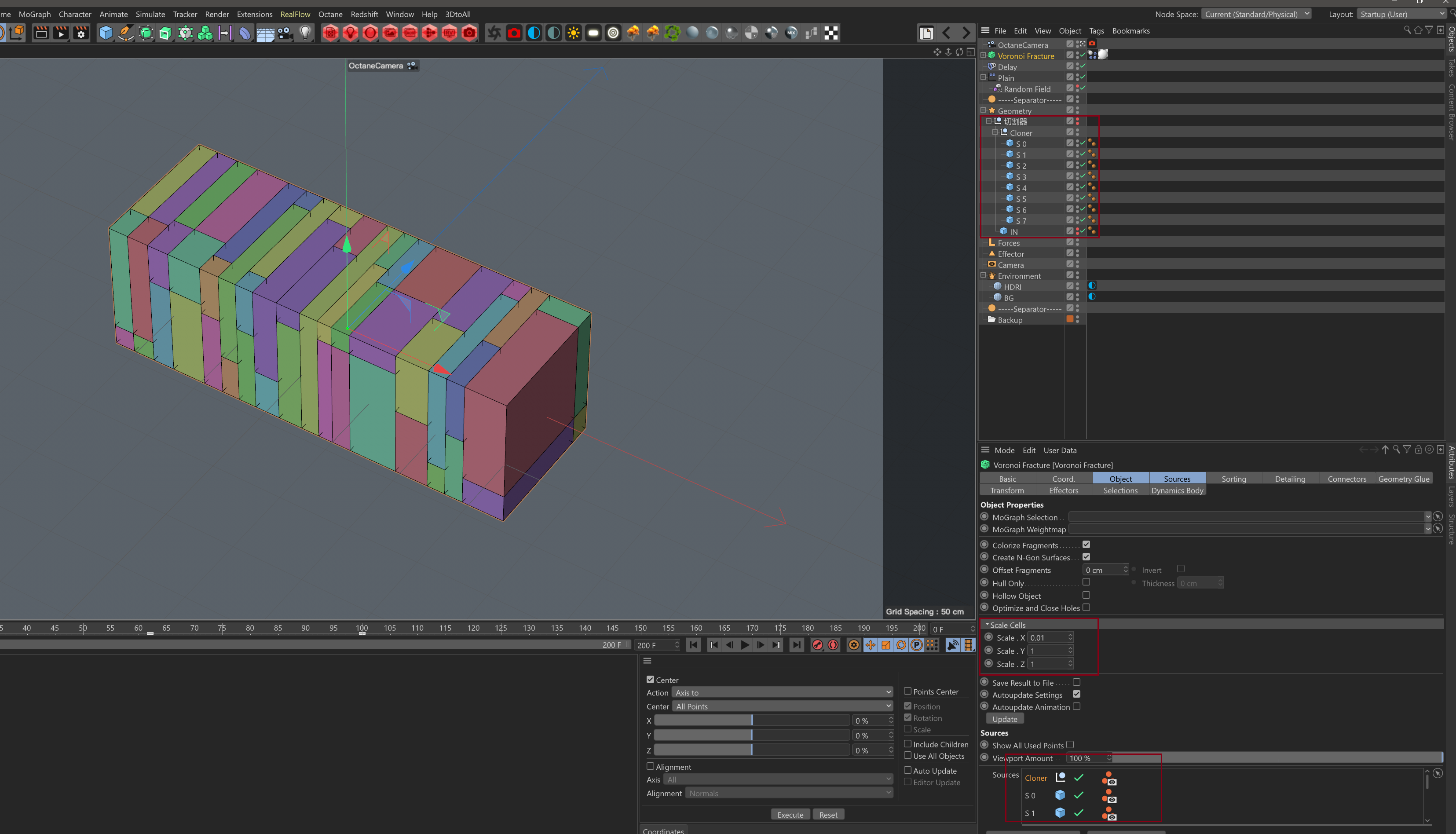
Task: Click the Reset button
Action: point(828,815)
